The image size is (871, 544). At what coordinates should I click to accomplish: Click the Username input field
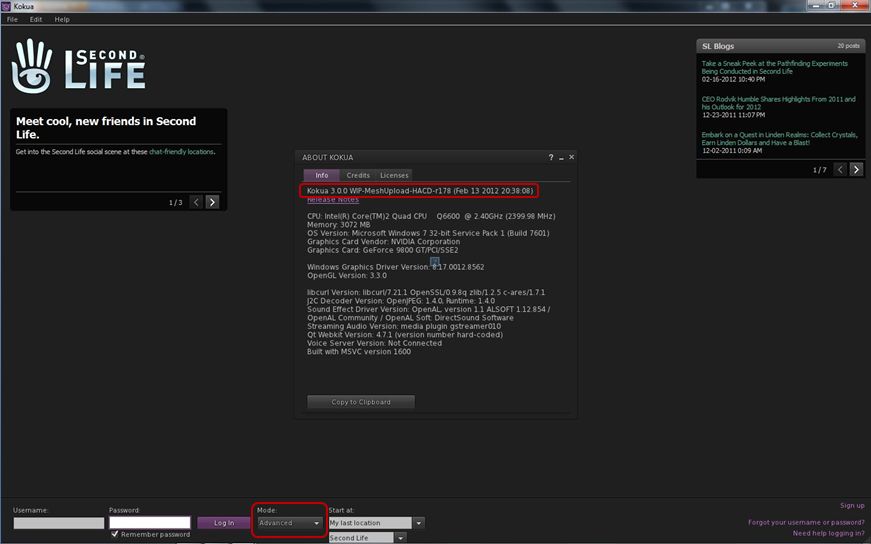pos(59,522)
